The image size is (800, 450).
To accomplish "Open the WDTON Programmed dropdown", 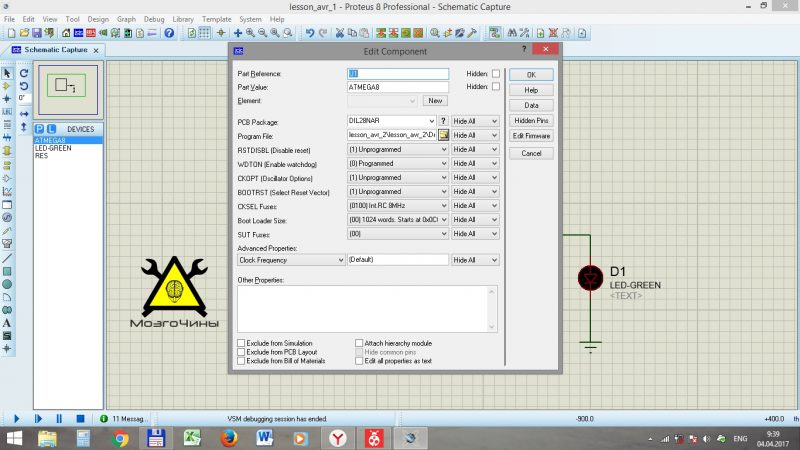I will [x=397, y=163].
